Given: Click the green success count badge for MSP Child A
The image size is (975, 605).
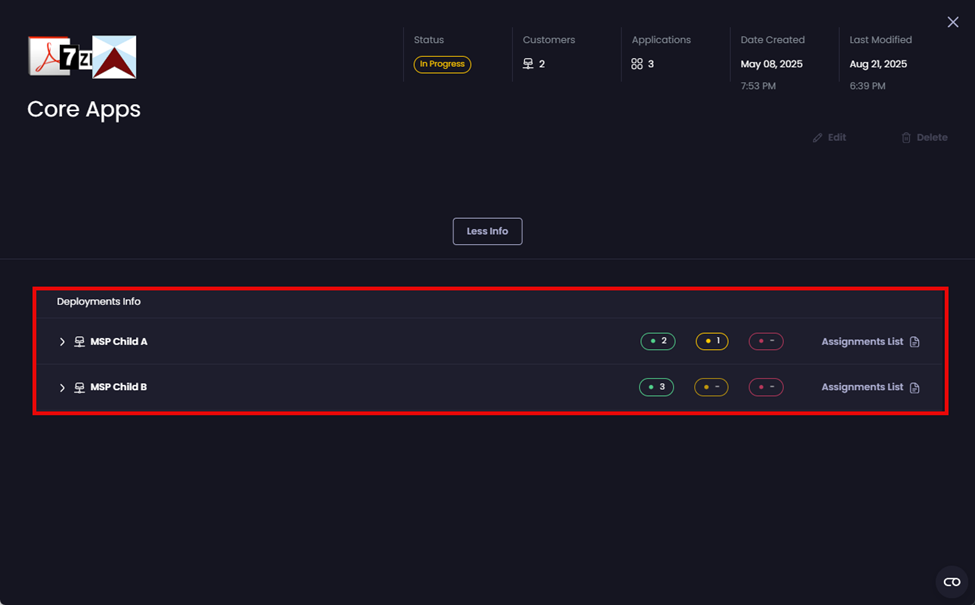Looking at the screenshot, I should [657, 341].
